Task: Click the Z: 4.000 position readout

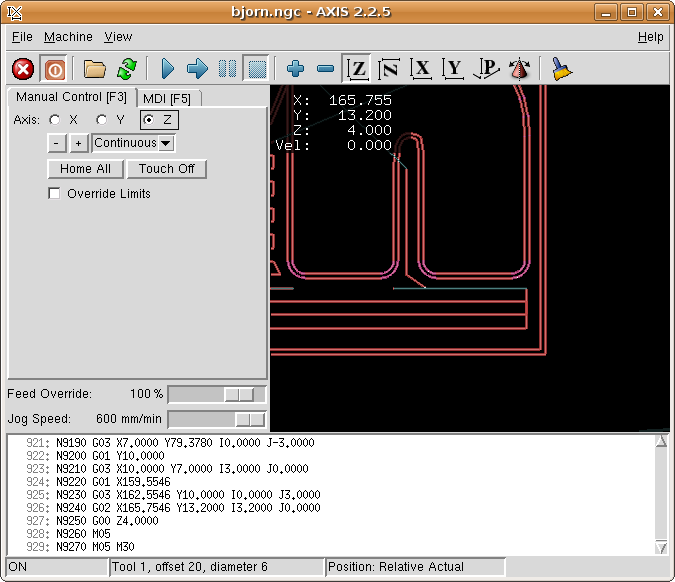Action: (x=342, y=130)
